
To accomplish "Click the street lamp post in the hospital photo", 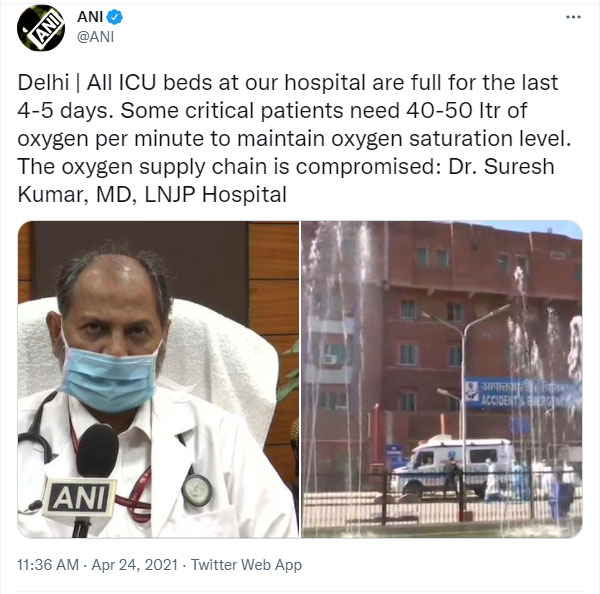I will click(x=464, y=411).
